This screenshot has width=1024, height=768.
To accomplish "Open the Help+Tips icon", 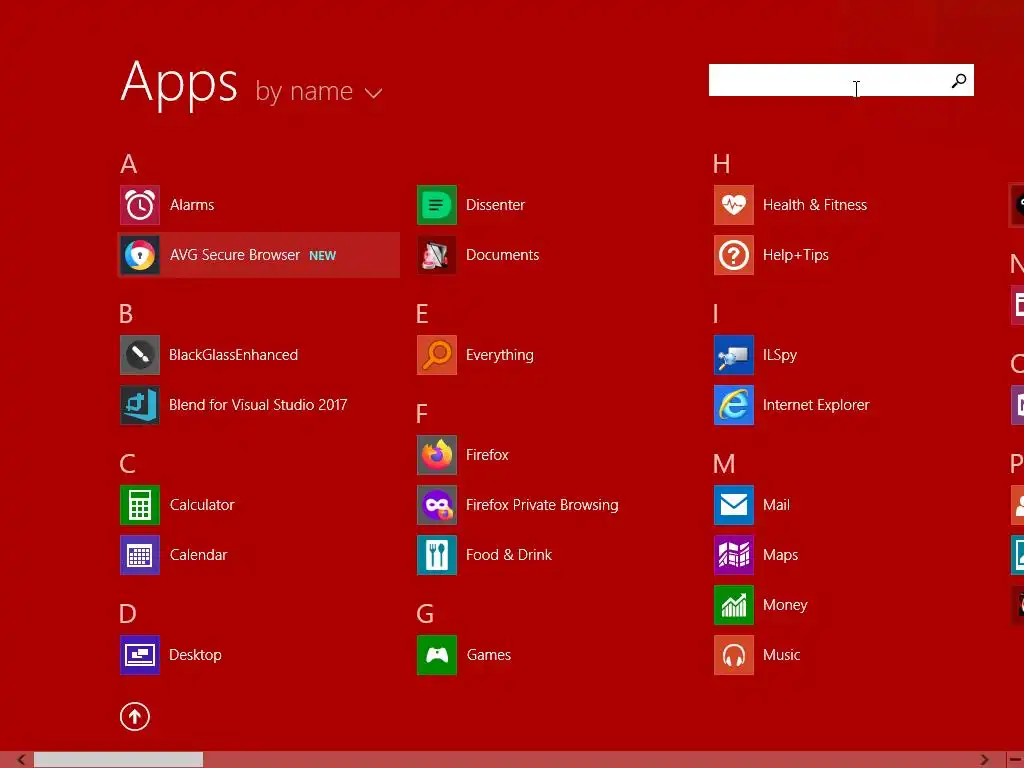I will pyautogui.click(x=734, y=255).
